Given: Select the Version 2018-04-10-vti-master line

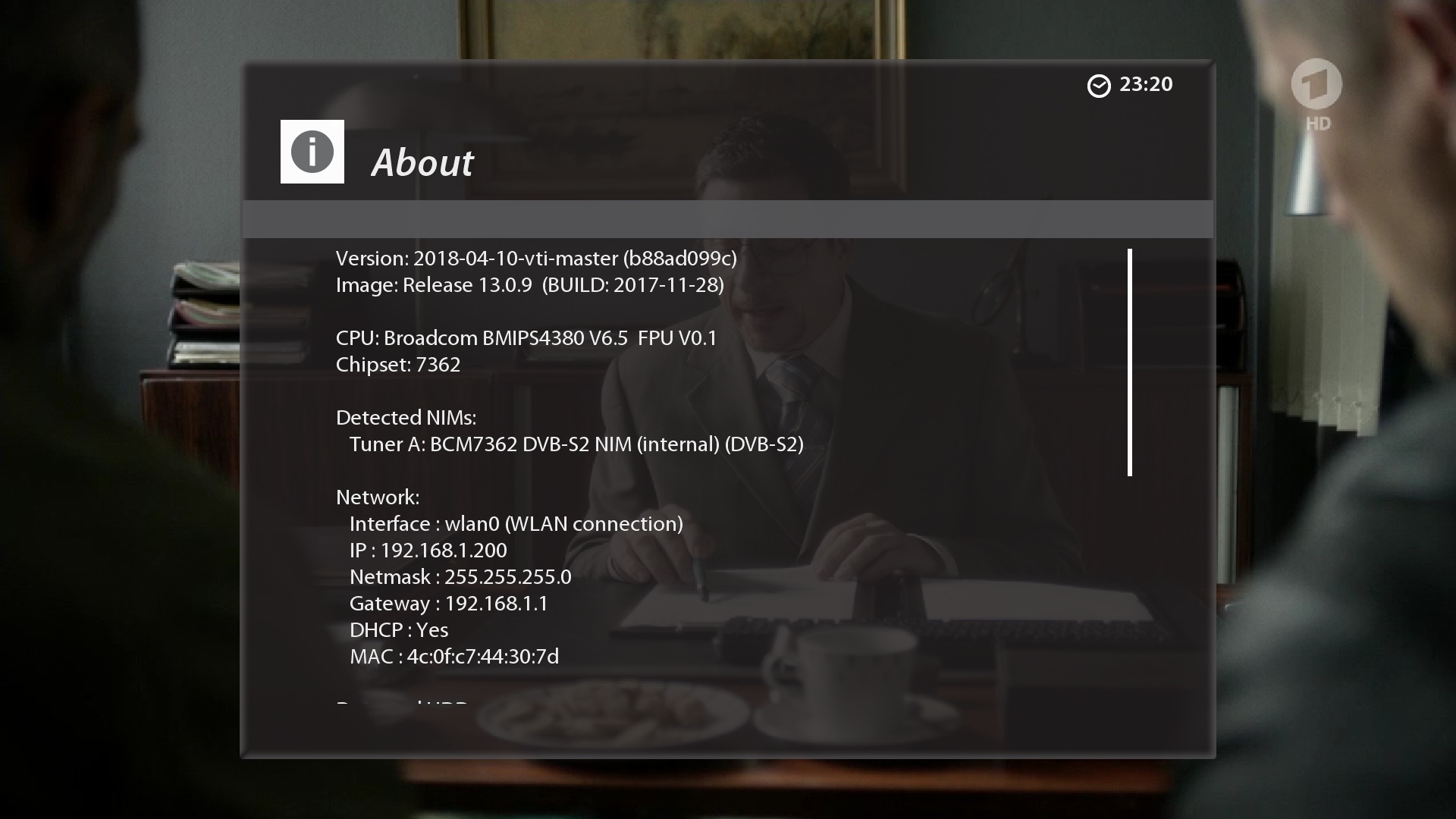Looking at the screenshot, I should click(536, 259).
